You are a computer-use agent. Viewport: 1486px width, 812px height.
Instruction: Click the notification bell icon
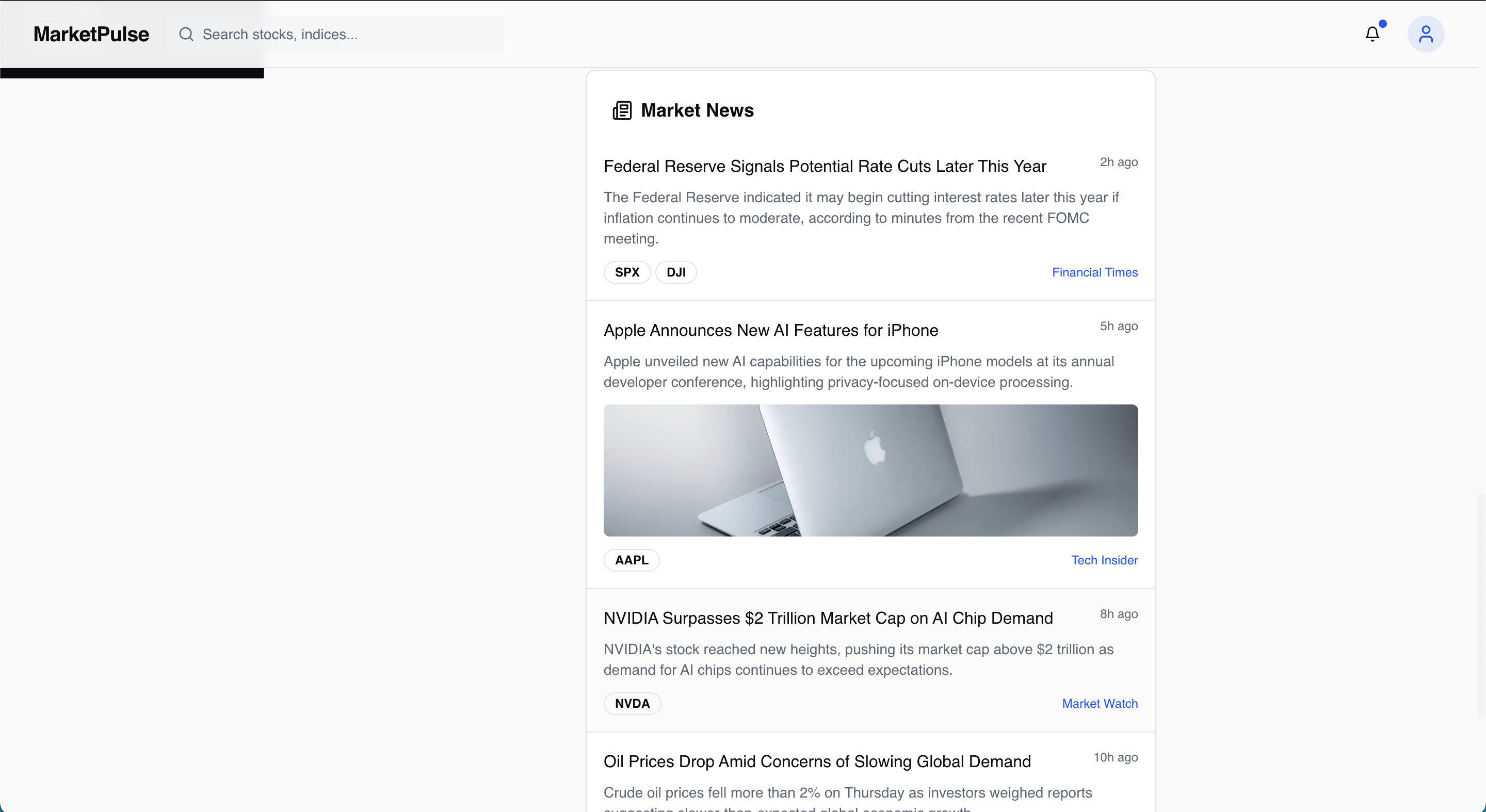1372,34
